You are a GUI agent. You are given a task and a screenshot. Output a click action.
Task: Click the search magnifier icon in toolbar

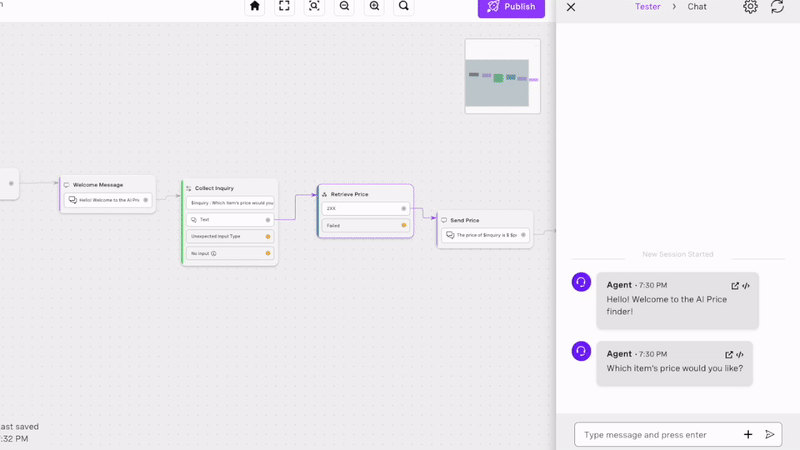(x=404, y=6)
